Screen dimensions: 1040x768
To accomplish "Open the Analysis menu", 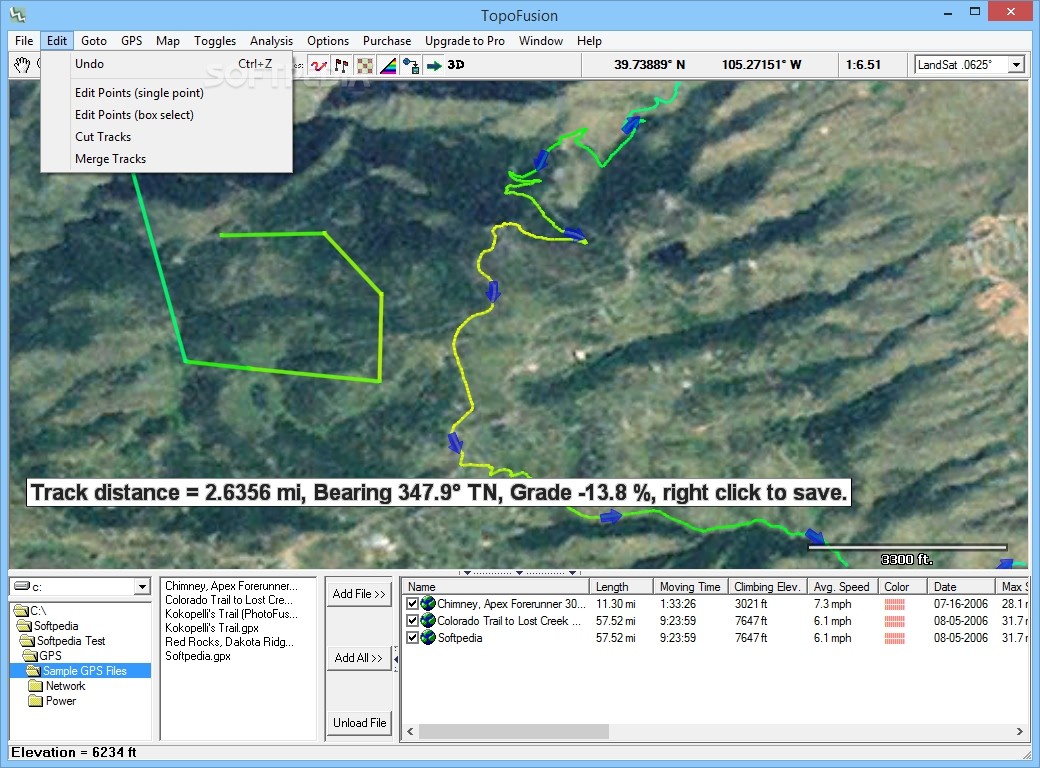I will click(271, 40).
